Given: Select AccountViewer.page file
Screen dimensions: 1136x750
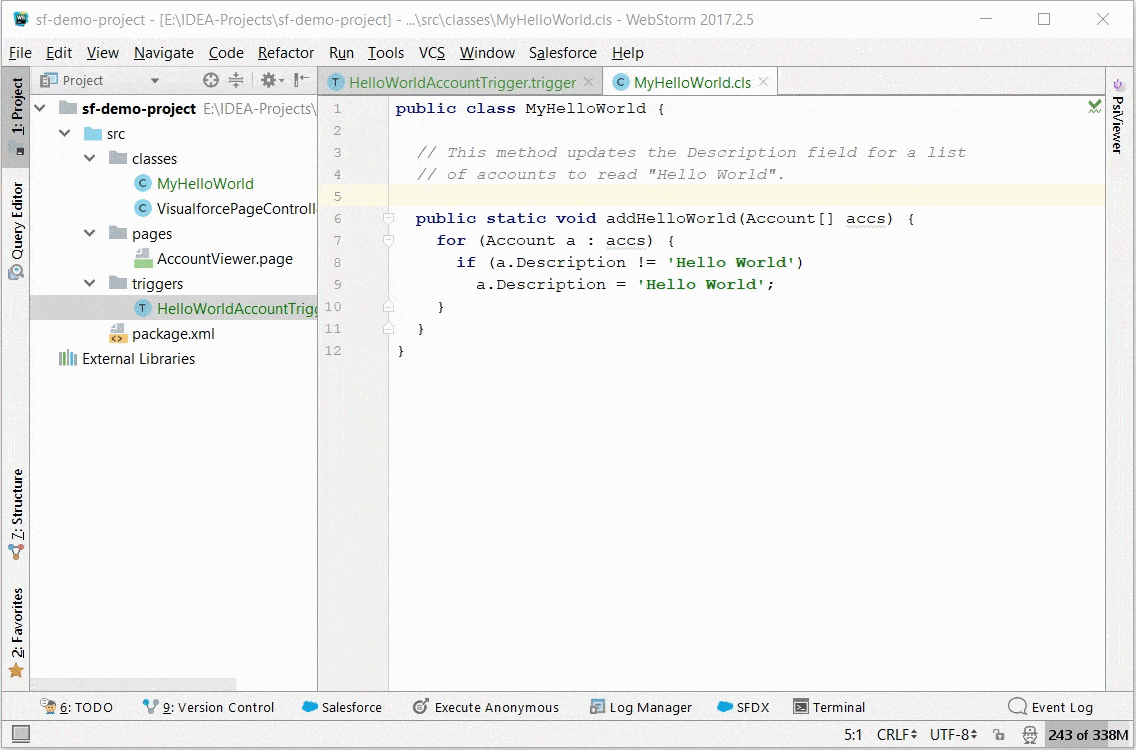Looking at the screenshot, I should coord(225,259).
